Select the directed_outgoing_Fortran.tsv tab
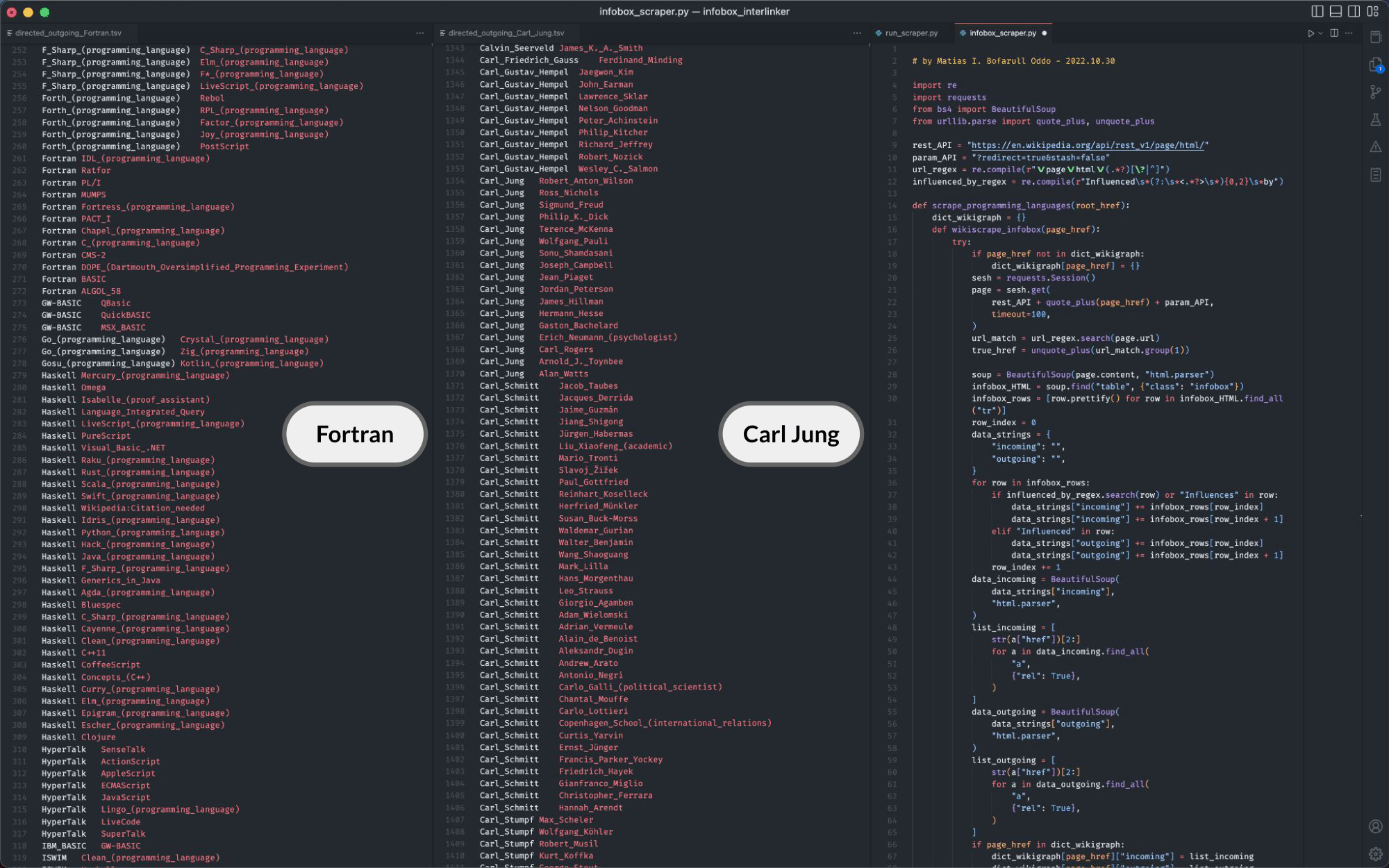The image size is (1389, 868). pyautogui.click(x=67, y=33)
